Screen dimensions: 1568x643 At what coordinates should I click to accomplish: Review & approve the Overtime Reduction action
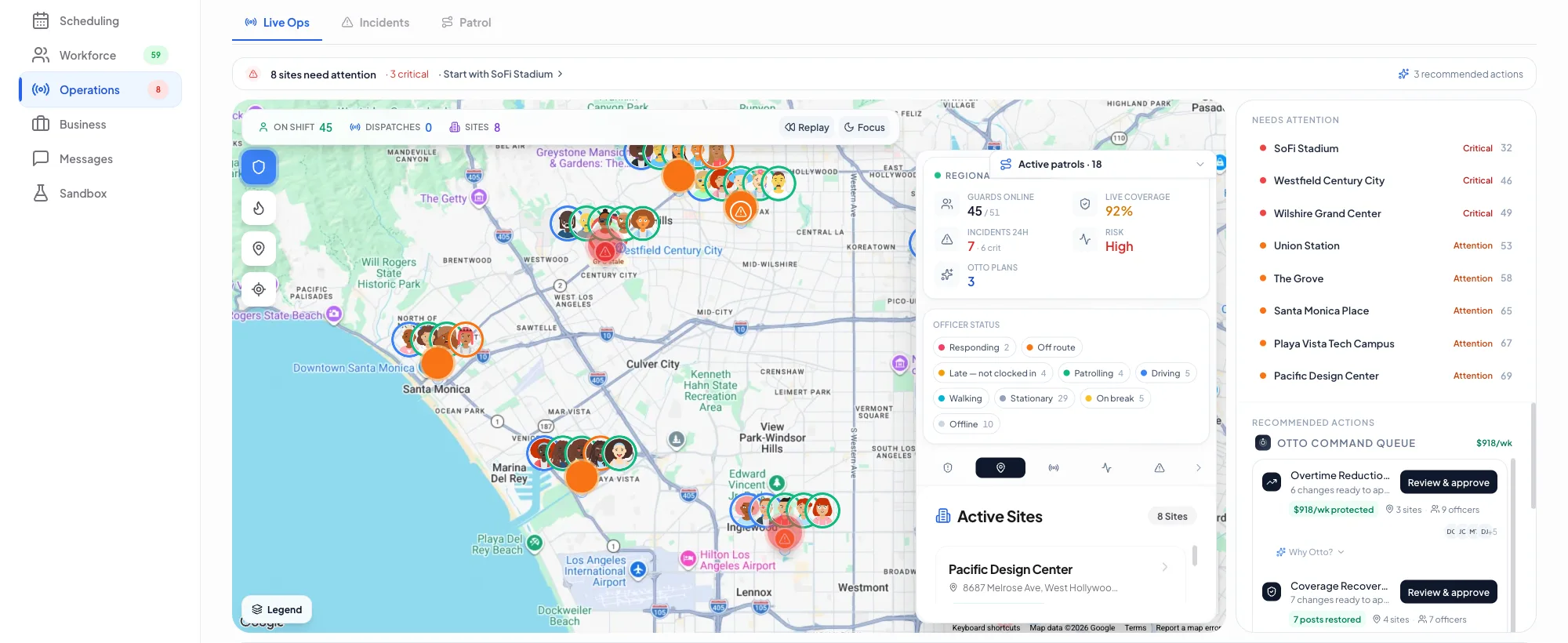tap(1448, 482)
